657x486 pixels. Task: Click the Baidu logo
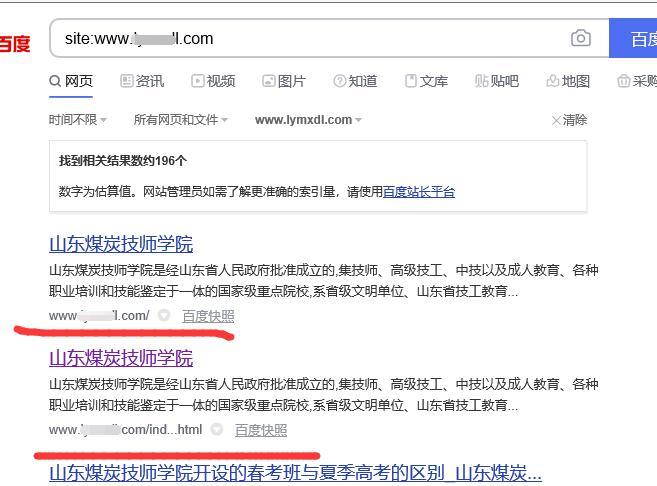[x=14, y=44]
